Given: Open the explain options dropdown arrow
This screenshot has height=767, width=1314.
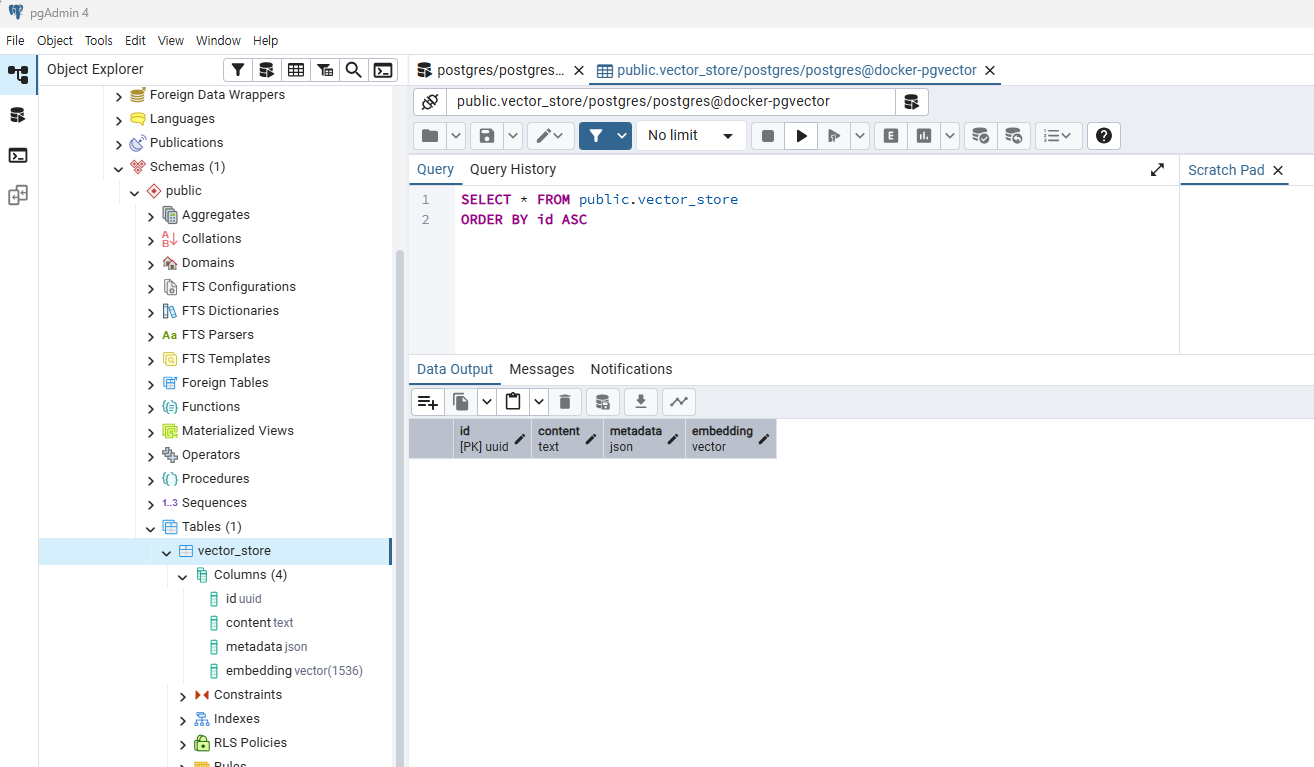Looking at the screenshot, I should click(x=950, y=136).
